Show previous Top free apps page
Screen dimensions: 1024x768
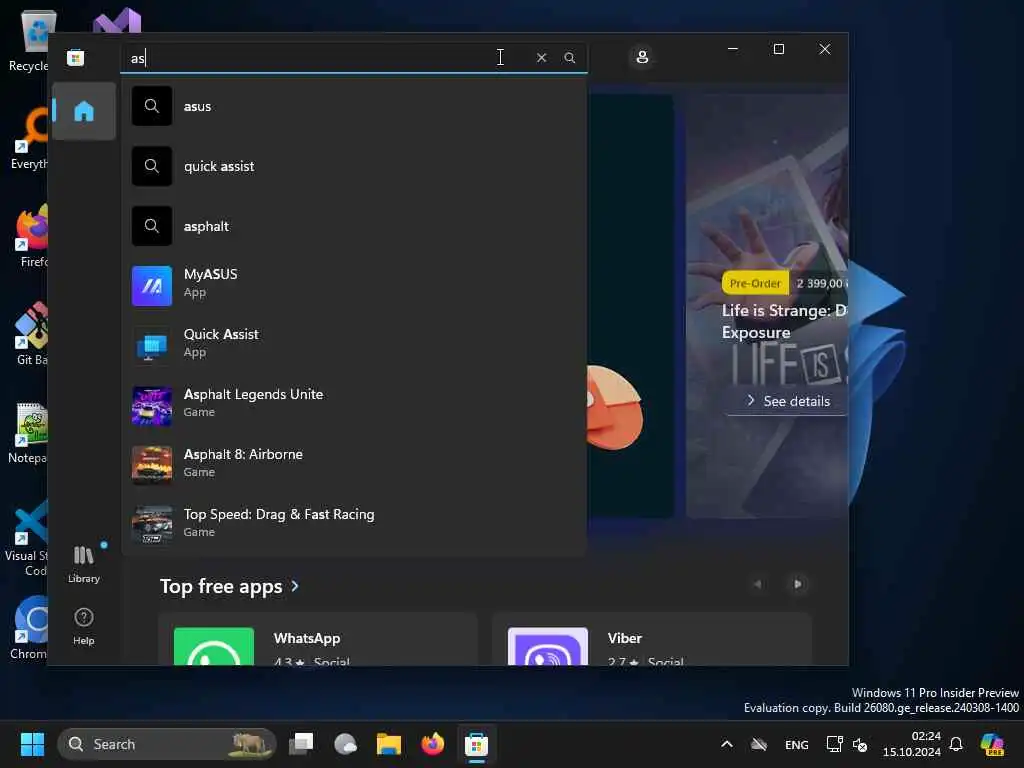tap(758, 584)
